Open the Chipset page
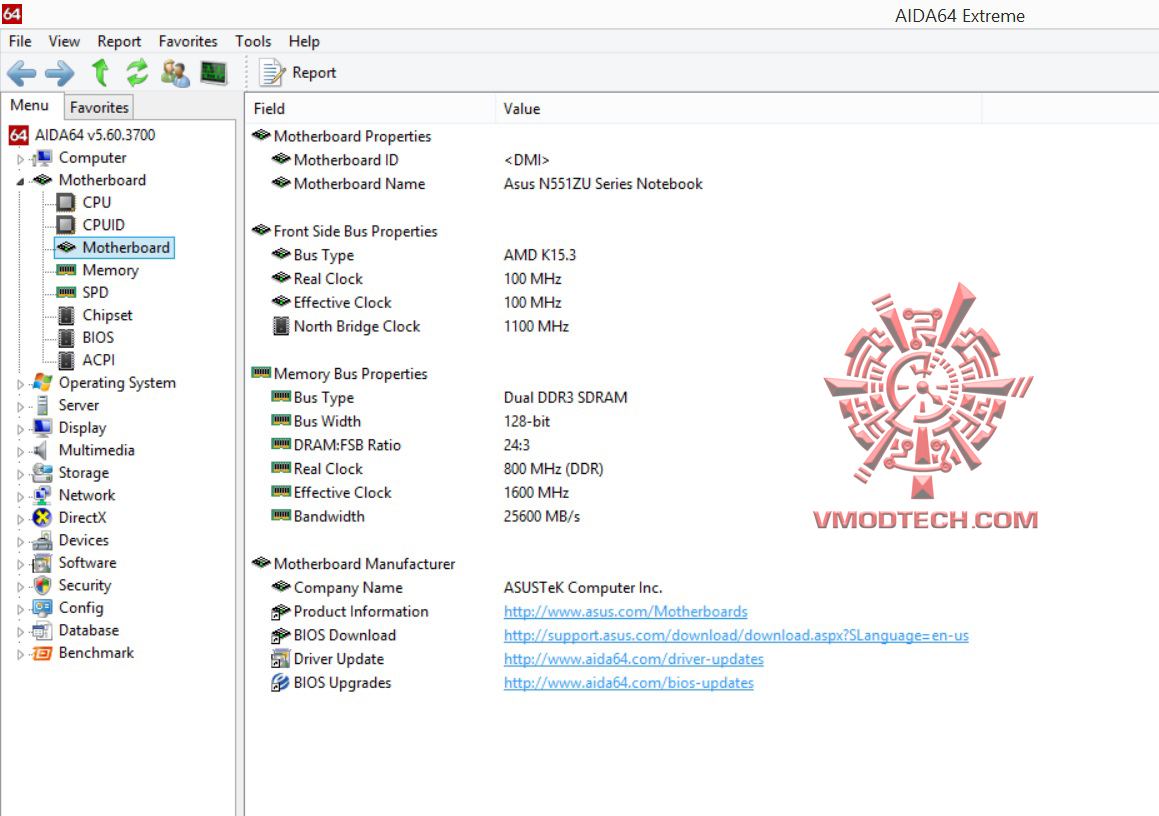1159x816 pixels. (x=107, y=315)
